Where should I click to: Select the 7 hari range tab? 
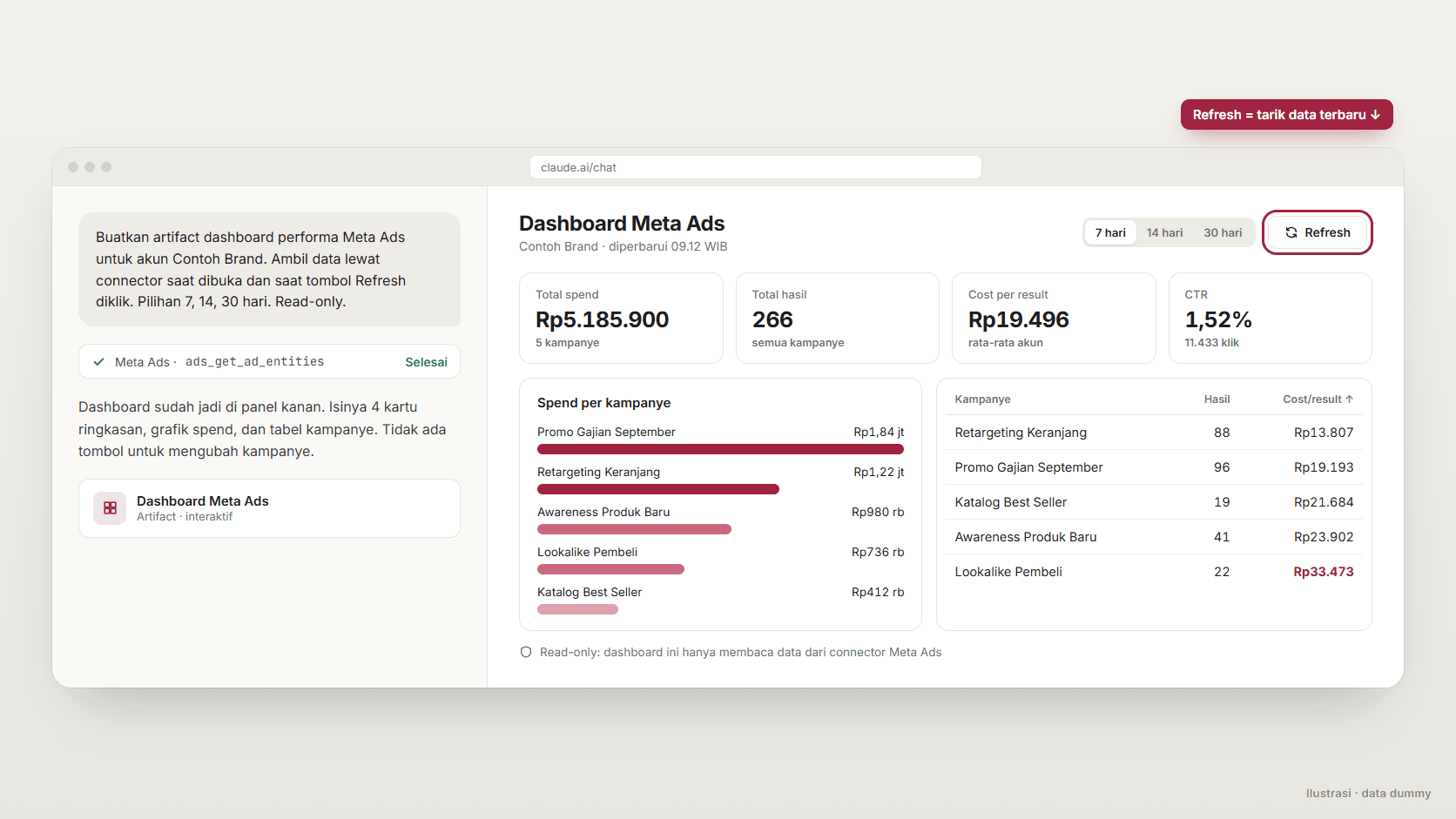coord(1110,232)
